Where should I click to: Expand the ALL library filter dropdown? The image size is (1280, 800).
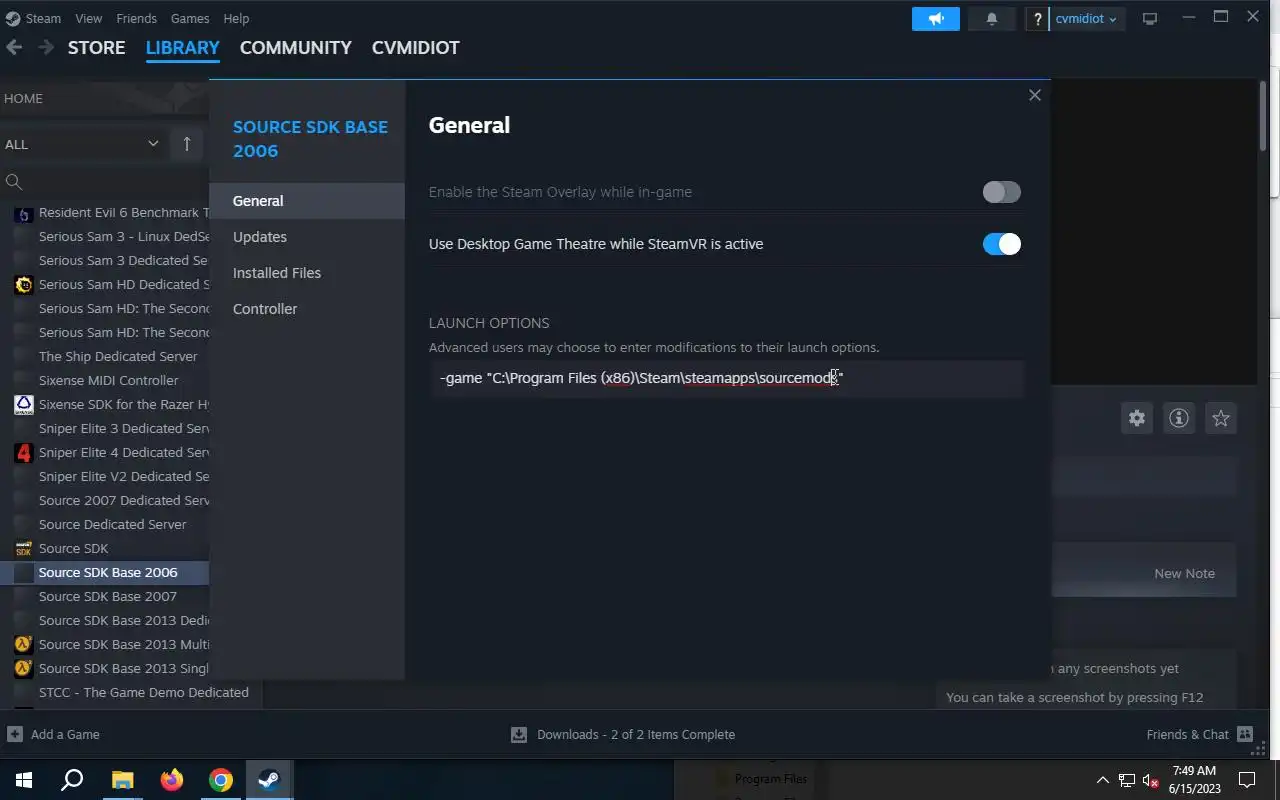(x=82, y=144)
